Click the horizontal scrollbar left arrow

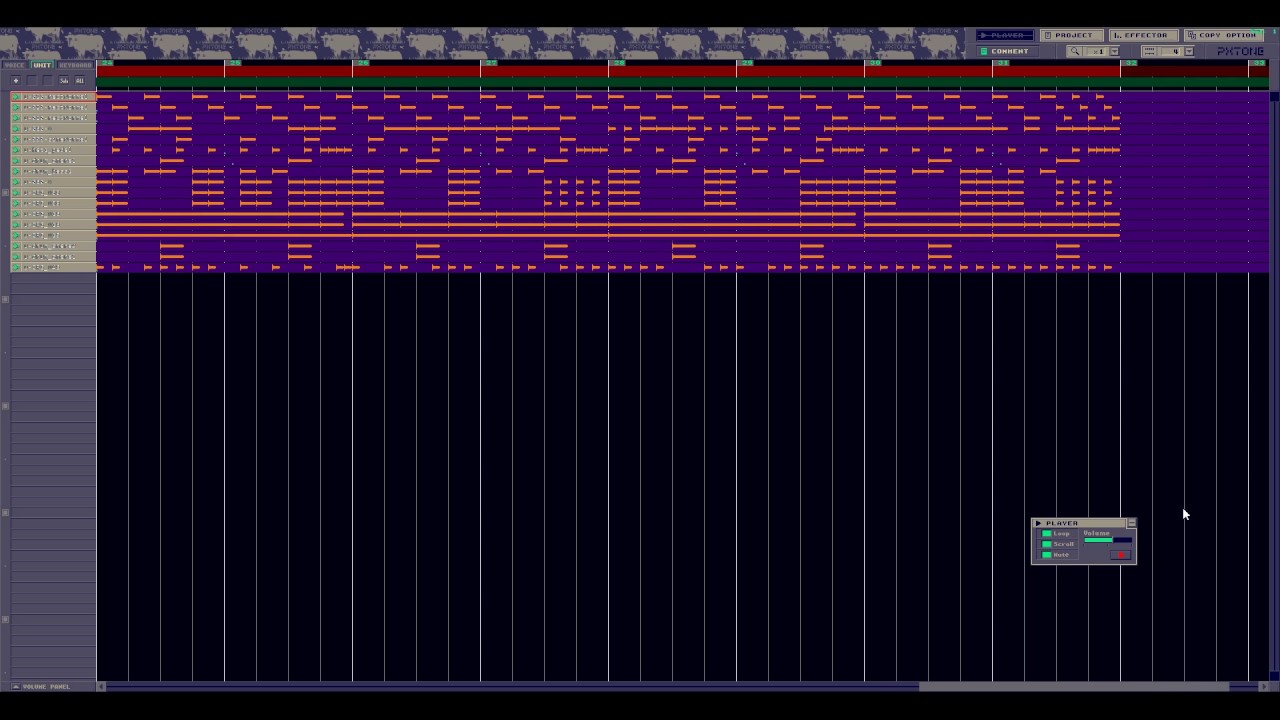(x=101, y=686)
